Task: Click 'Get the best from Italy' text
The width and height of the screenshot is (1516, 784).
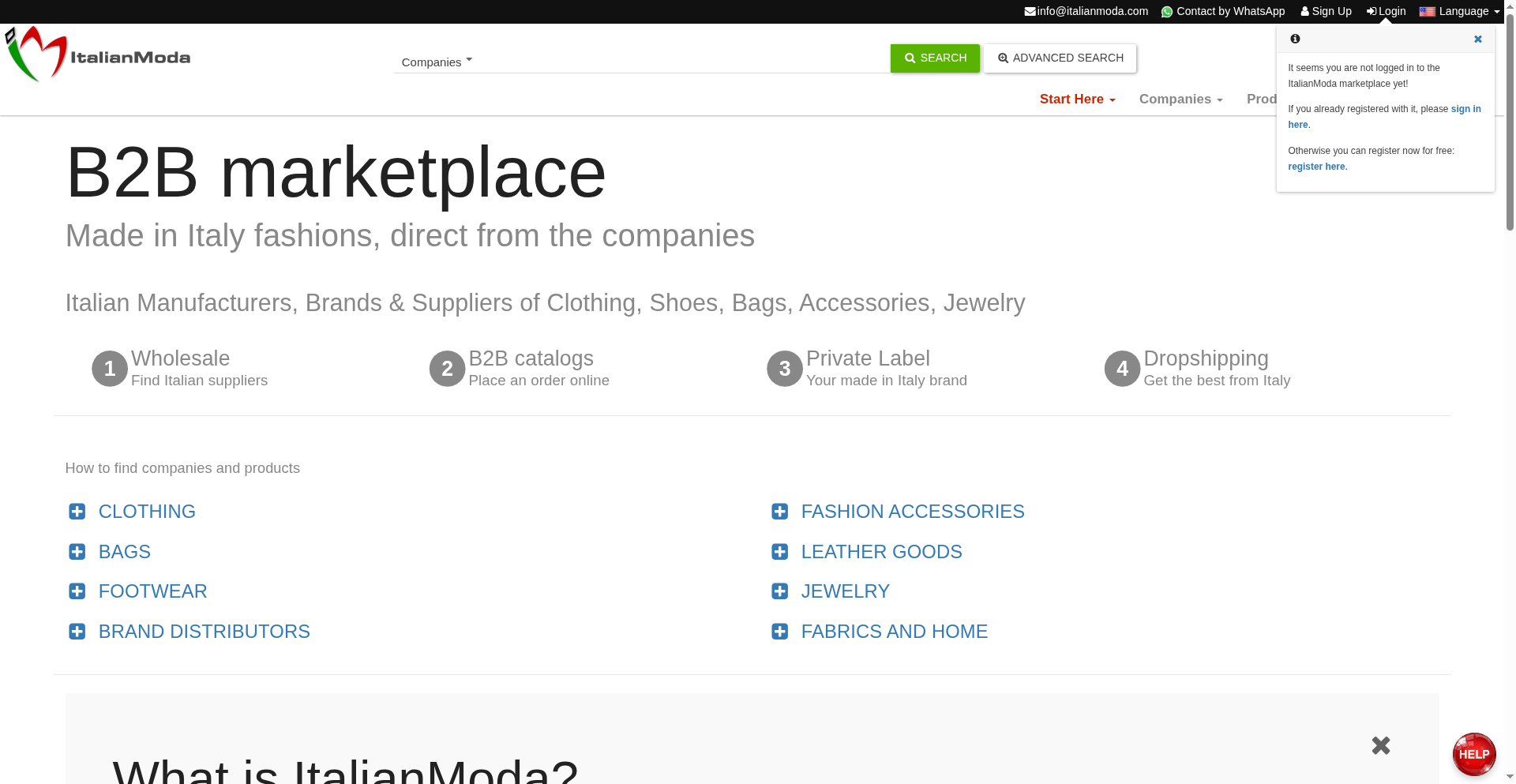Action: coord(1218,381)
